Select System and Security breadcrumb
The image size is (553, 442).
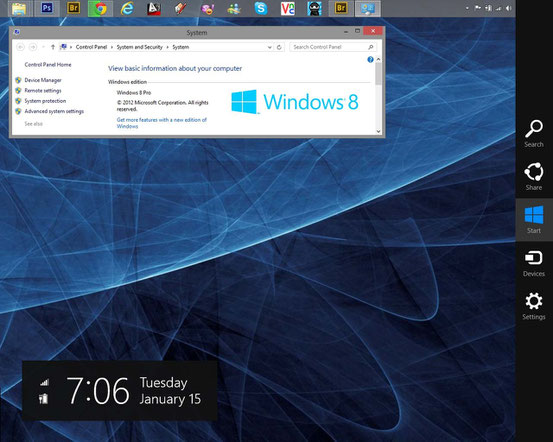tap(140, 47)
